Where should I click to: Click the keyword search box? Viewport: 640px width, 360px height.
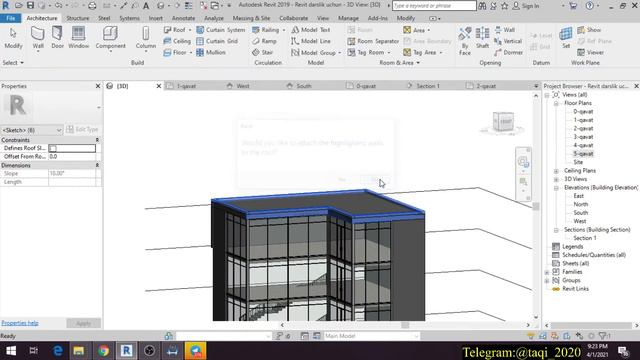coord(434,6)
